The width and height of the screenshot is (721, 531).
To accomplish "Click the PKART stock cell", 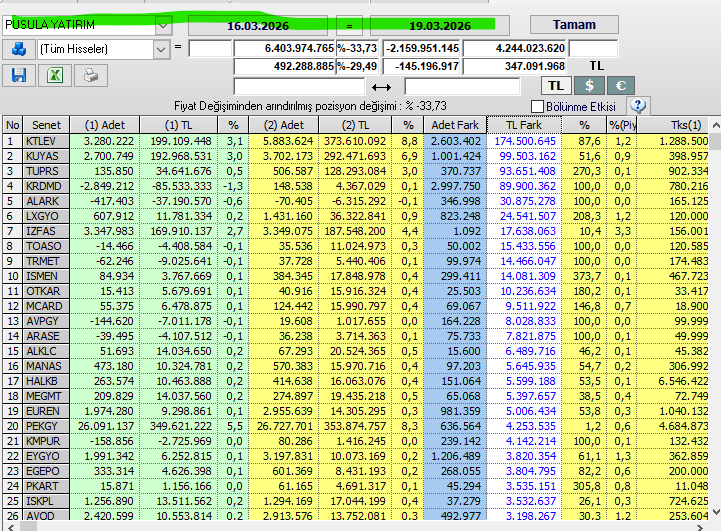I will 46,486.
